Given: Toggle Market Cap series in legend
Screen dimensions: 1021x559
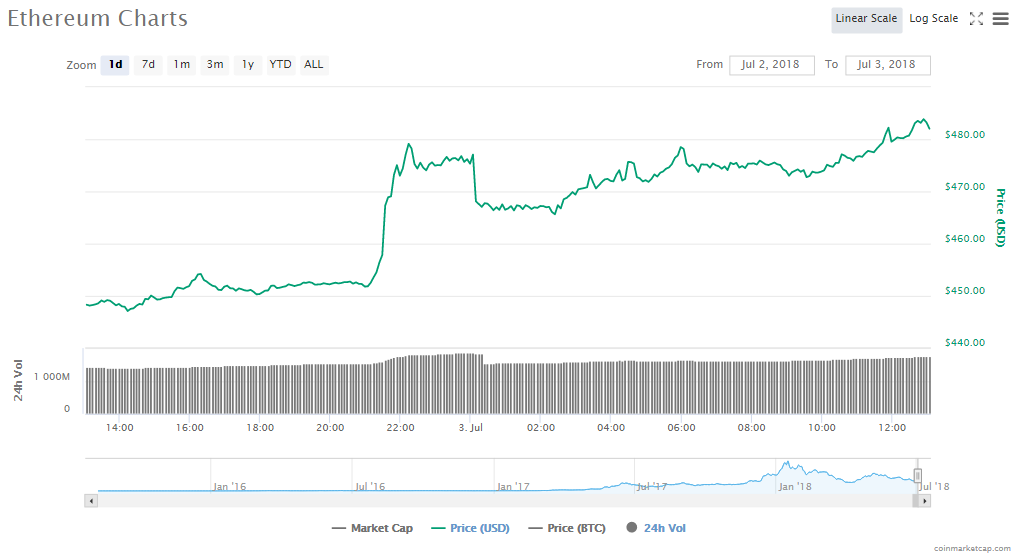Looking at the screenshot, I should (x=372, y=528).
